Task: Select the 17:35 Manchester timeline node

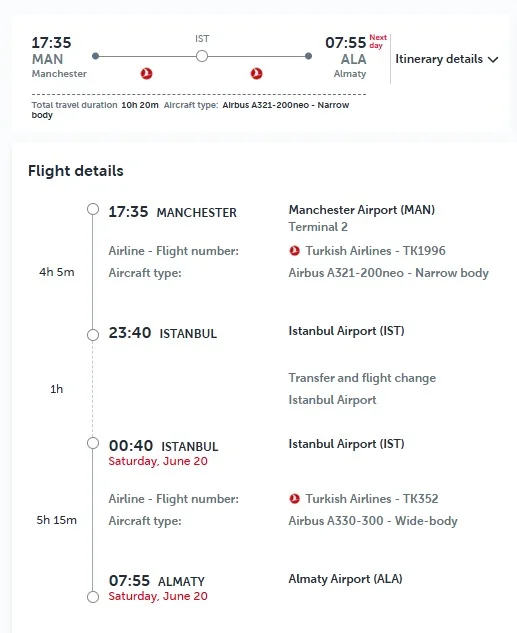Action: (x=93, y=209)
